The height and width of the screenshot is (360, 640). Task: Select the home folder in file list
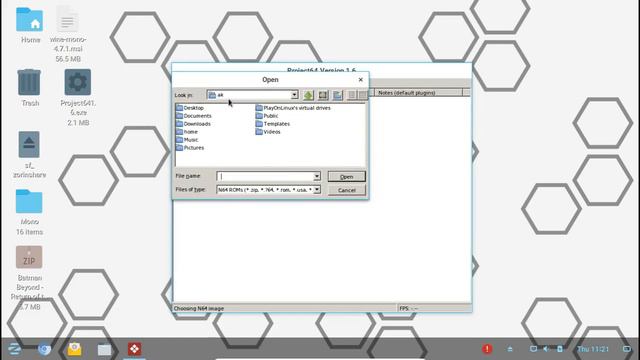[187, 132]
